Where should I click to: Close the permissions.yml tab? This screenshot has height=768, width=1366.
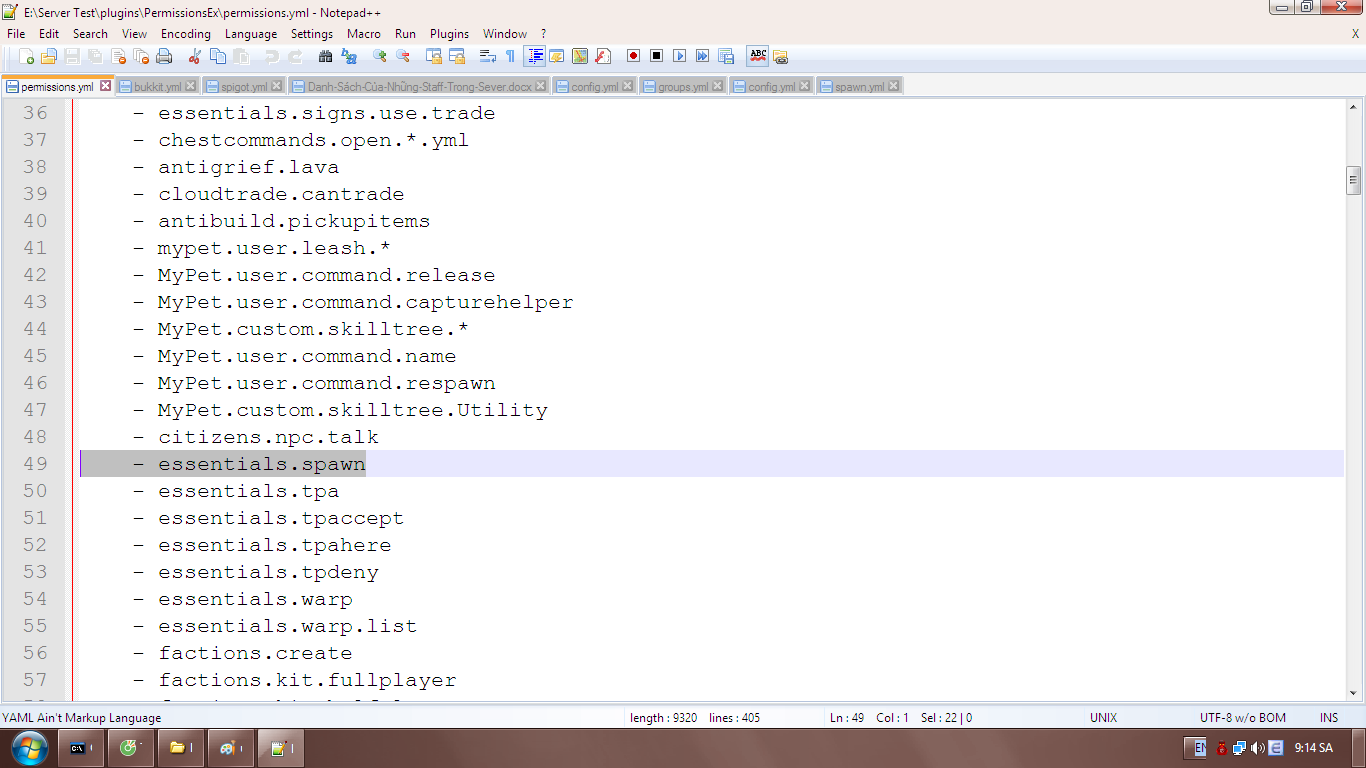[106, 86]
